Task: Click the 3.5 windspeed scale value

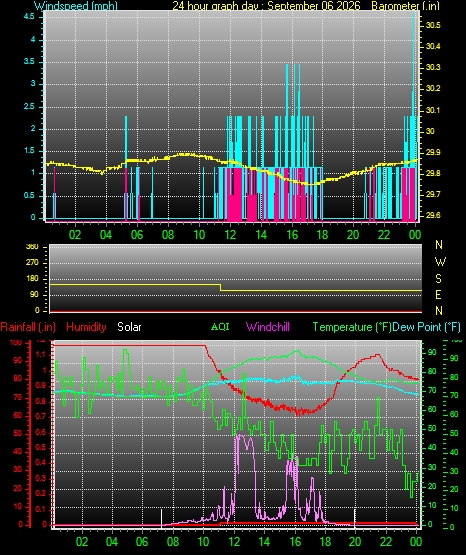Action: coord(29,62)
